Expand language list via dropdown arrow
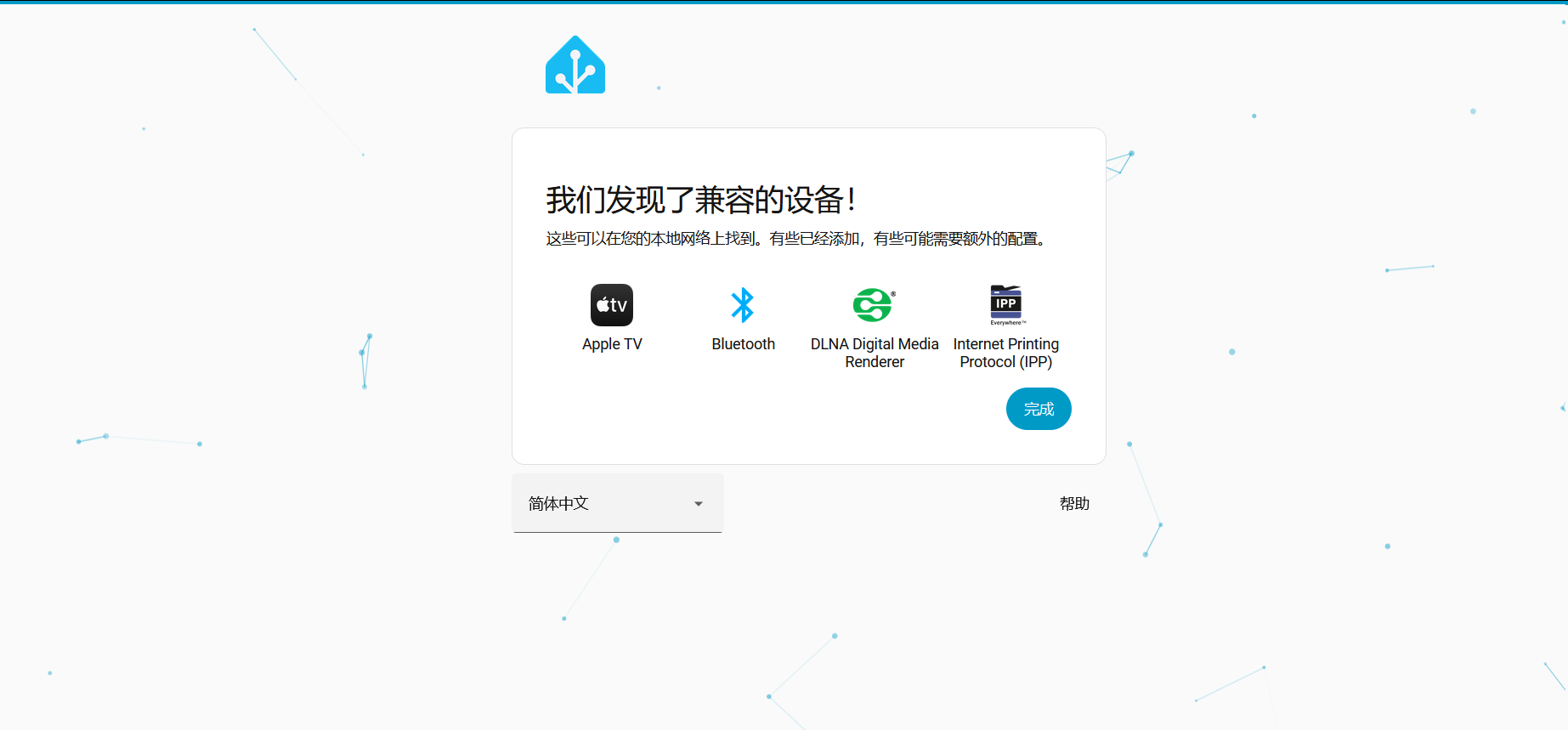The width and height of the screenshot is (1568, 730). tap(699, 504)
